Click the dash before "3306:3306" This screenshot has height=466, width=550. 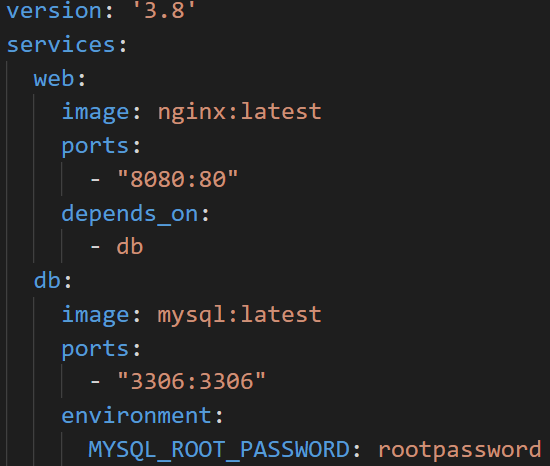pyautogui.click(x=95, y=382)
